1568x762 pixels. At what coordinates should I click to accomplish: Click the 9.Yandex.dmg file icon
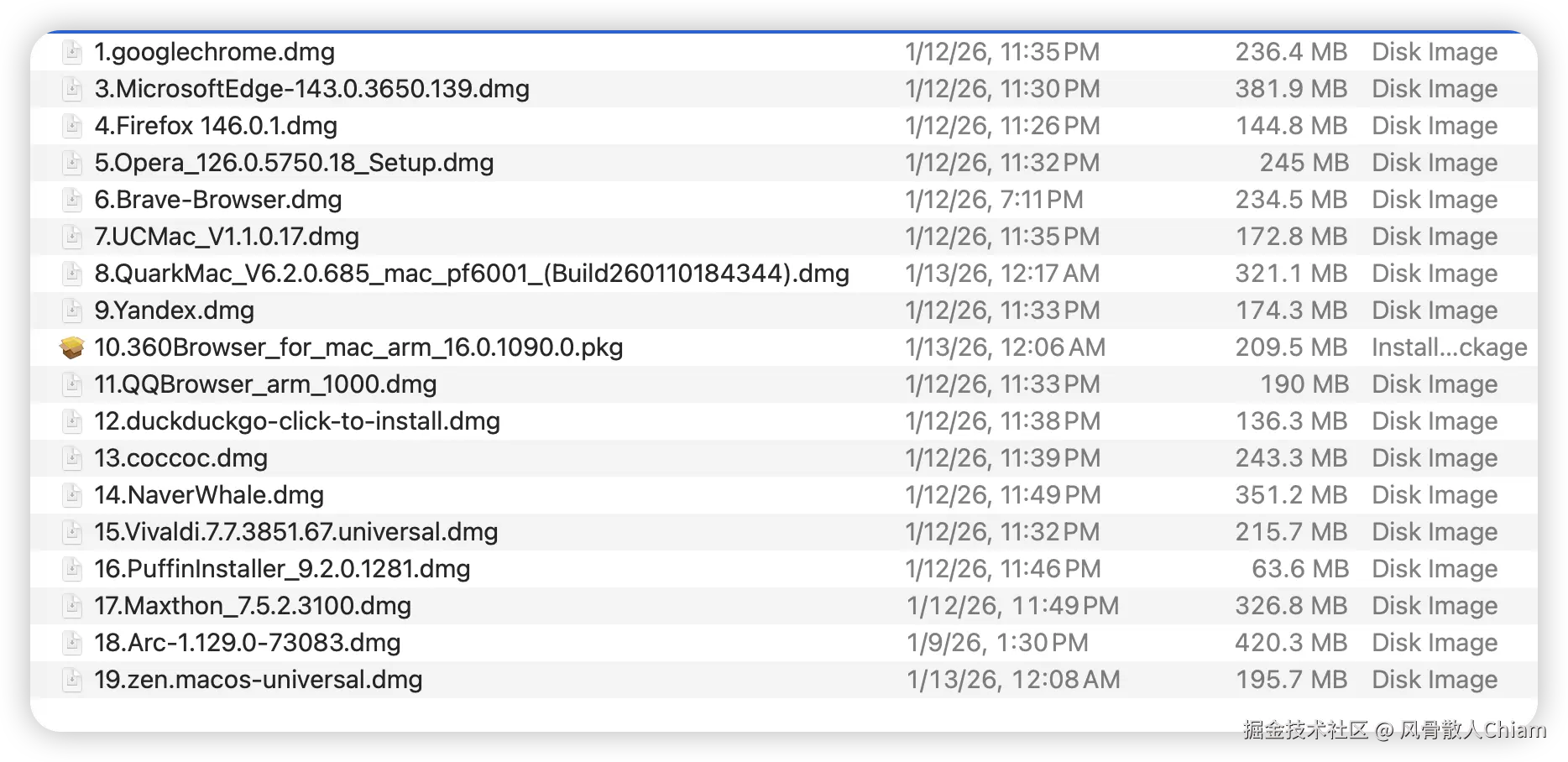[x=73, y=311]
